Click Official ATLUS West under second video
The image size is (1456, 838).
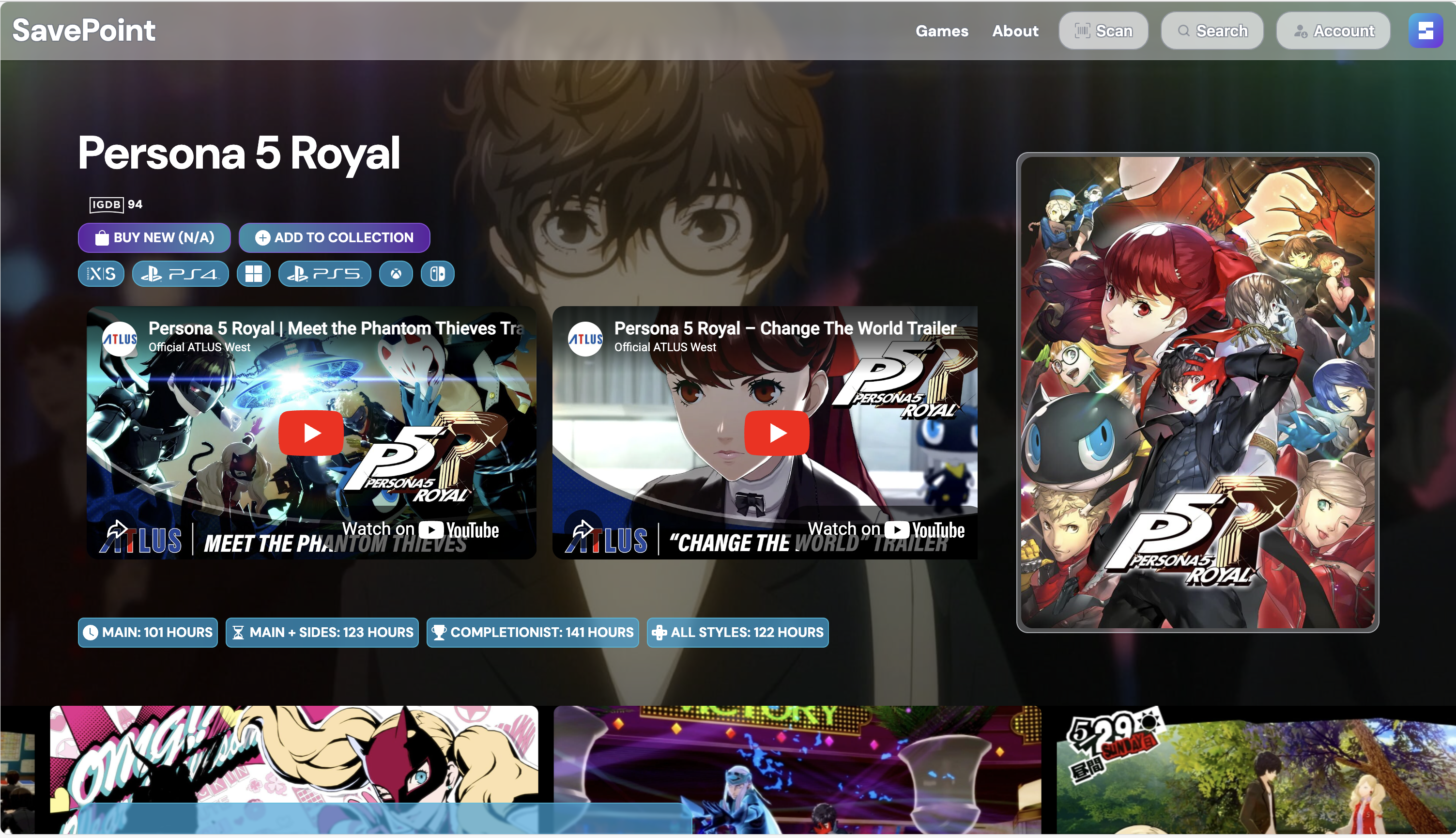(x=665, y=348)
